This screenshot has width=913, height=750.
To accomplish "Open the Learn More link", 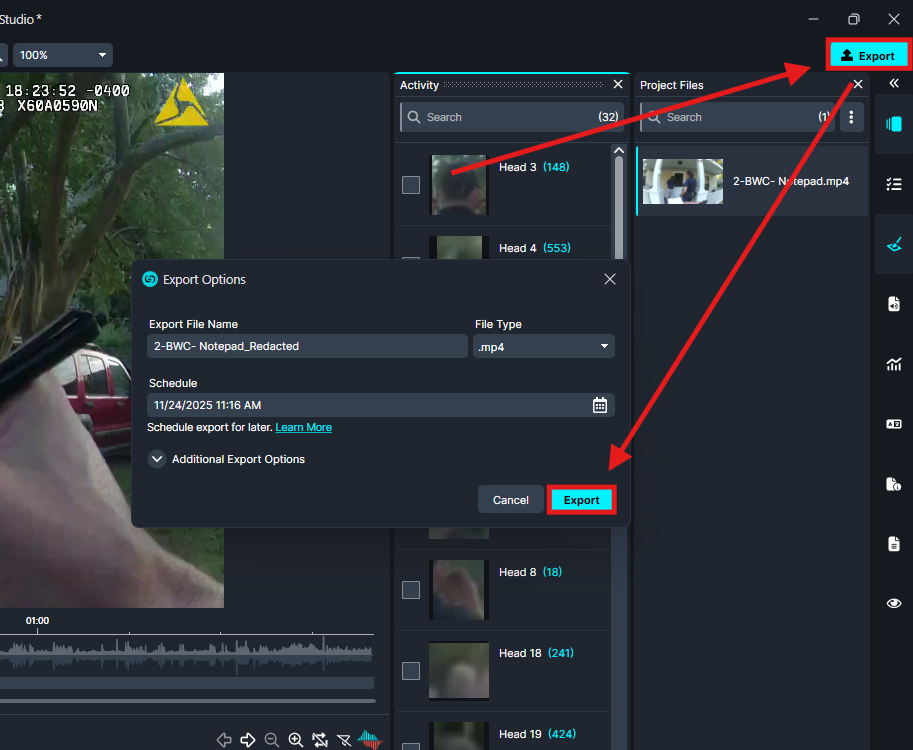I will (x=303, y=427).
